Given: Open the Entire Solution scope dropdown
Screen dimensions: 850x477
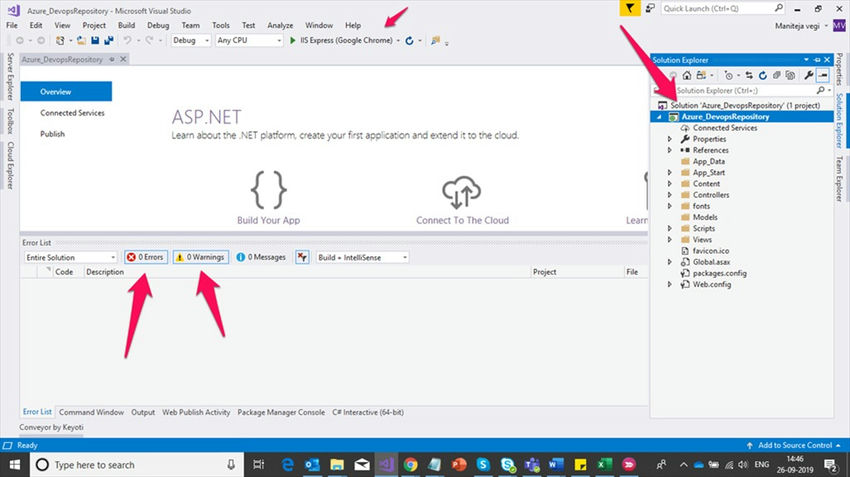Looking at the screenshot, I should [x=70, y=257].
